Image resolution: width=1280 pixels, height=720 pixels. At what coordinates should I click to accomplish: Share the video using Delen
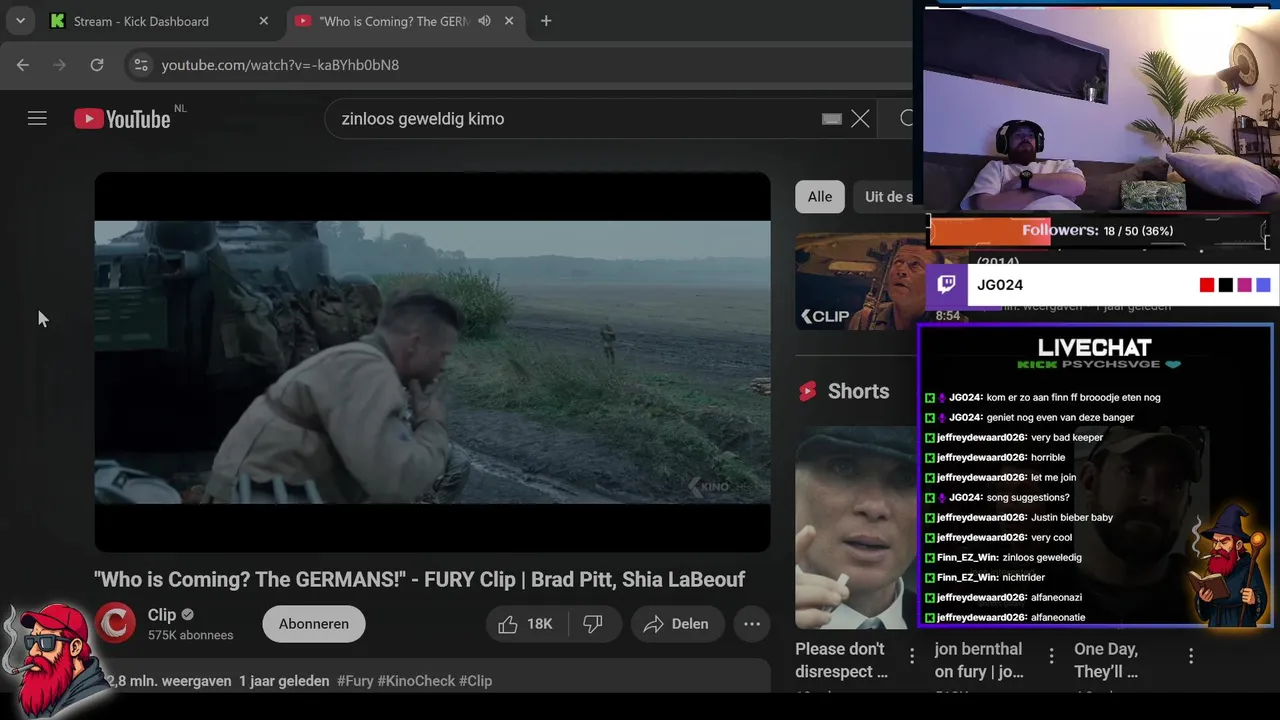coord(676,624)
